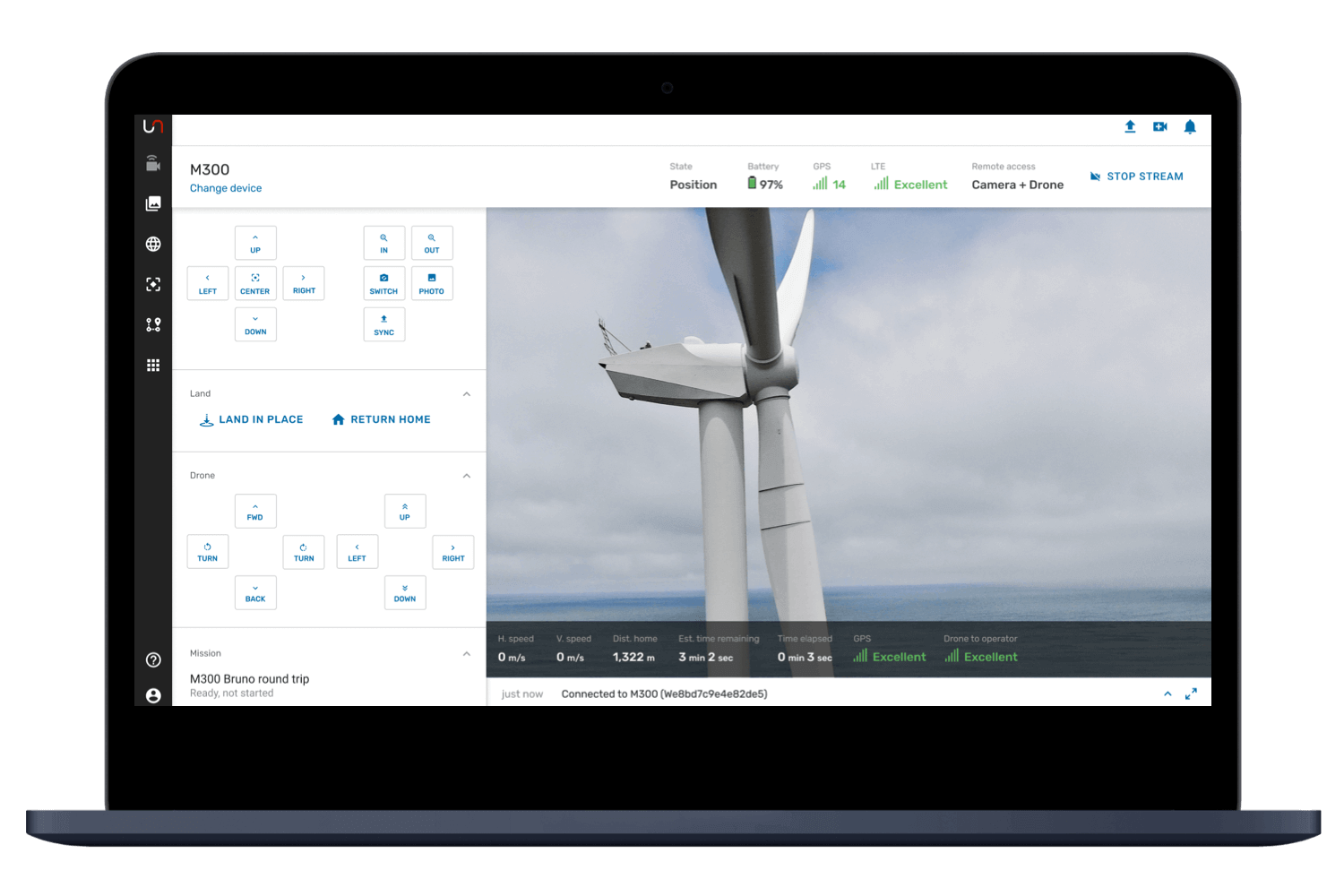Click Change device under M300
Viewport: 1344px width, 896px height.
[x=225, y=188]
